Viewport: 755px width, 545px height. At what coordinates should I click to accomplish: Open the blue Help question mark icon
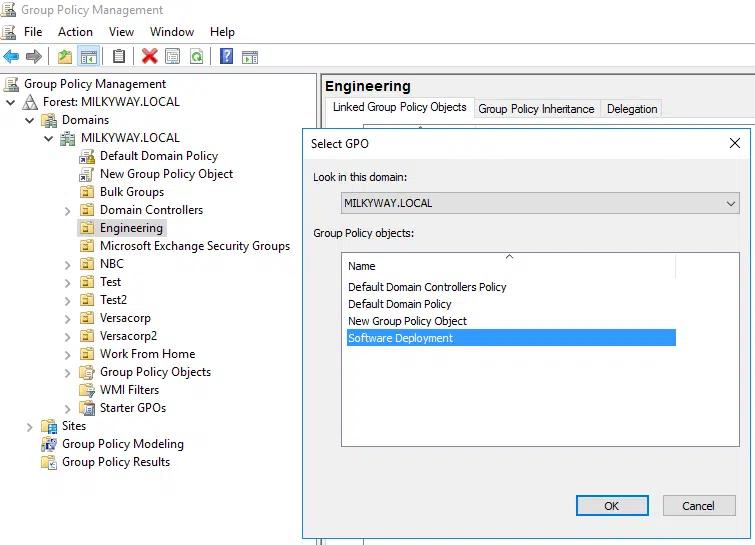point(226,56)
